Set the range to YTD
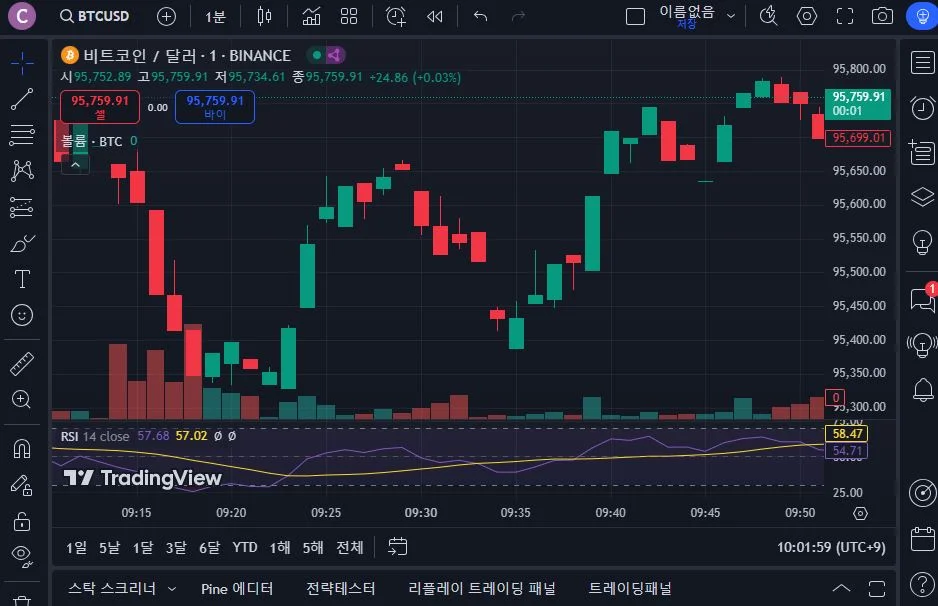Screen dimensions: 938x606 point(245,547)
